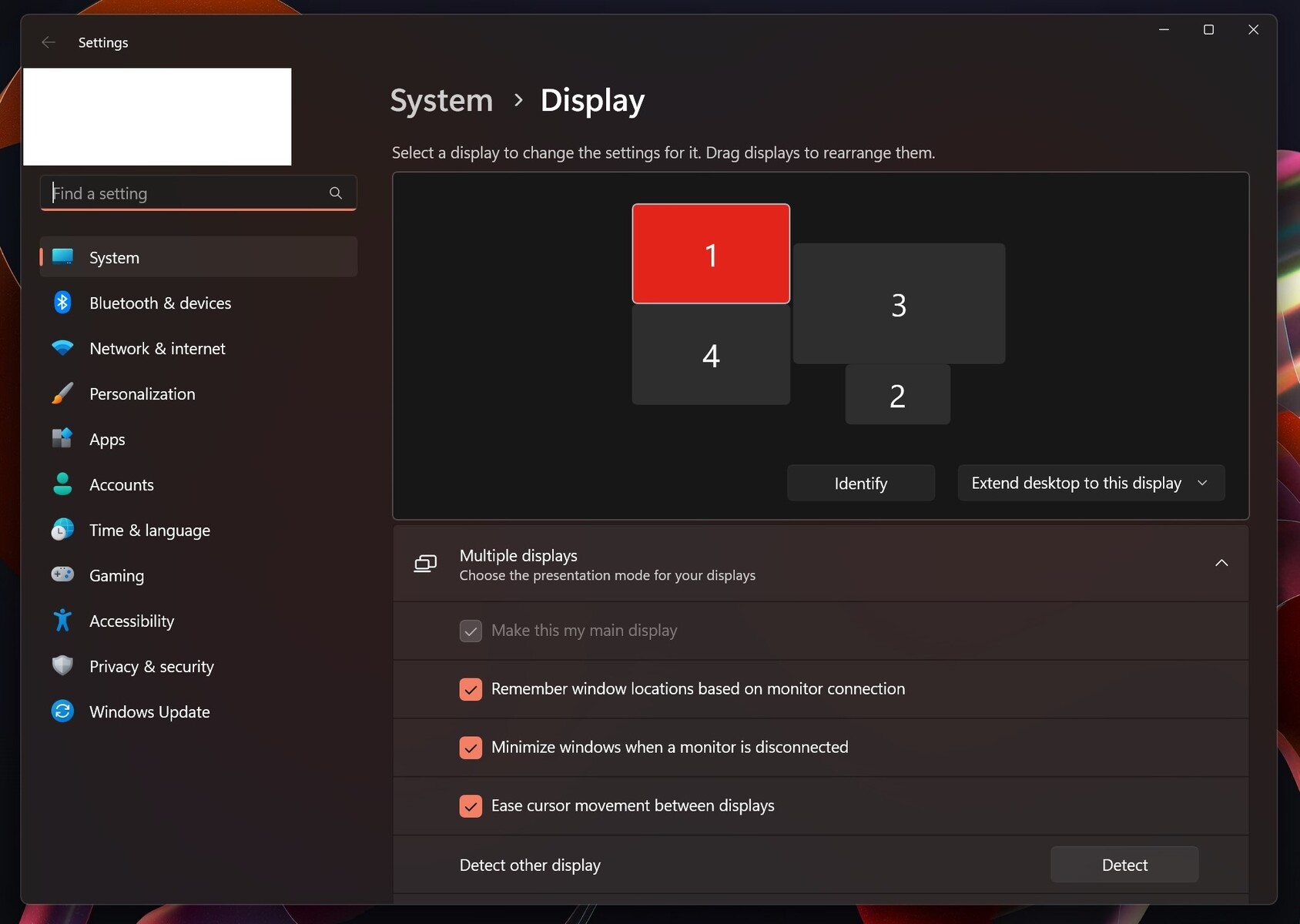Click the Gaming controller icon
The height and width of the screenshot is (924, 1300).
point(62,574)
